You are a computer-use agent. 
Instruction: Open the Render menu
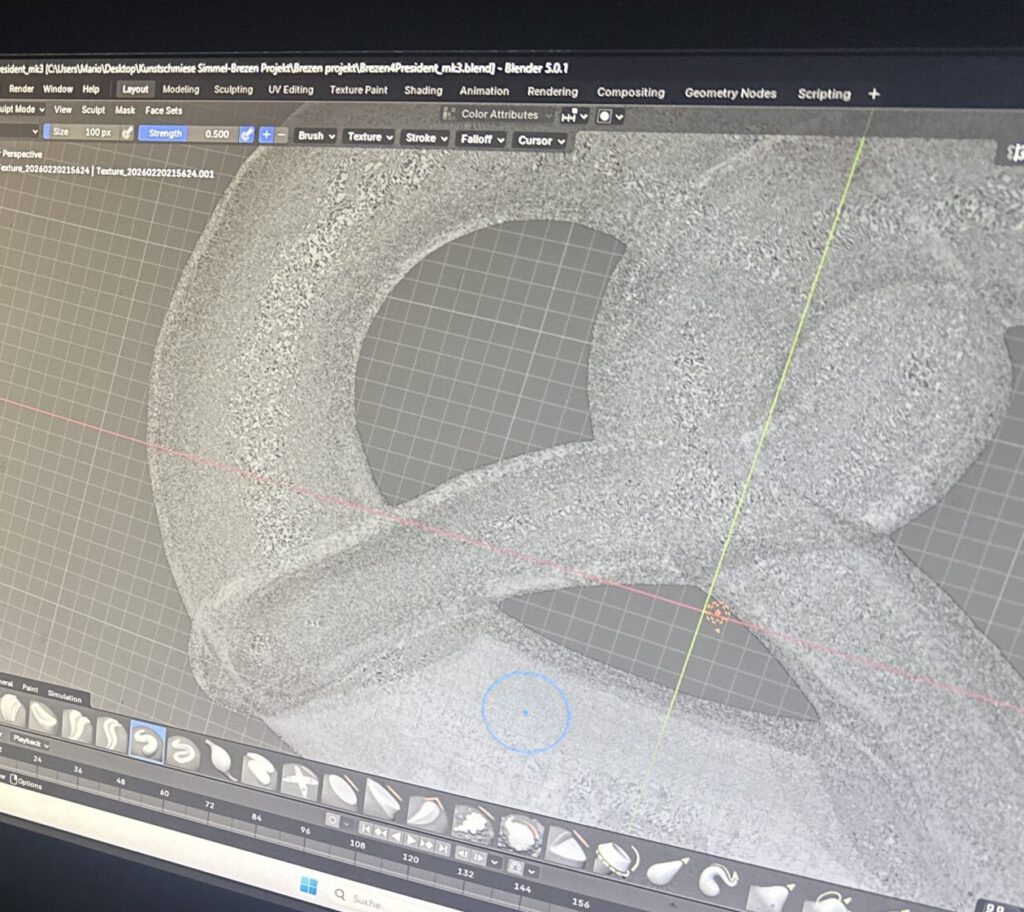[21, 88]
